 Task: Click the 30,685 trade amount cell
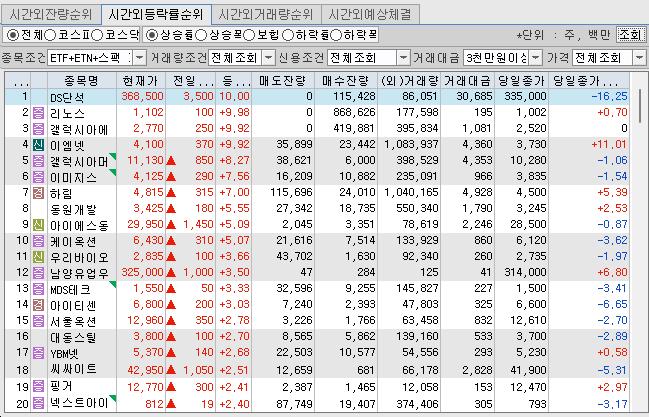(x=474, y=96)
